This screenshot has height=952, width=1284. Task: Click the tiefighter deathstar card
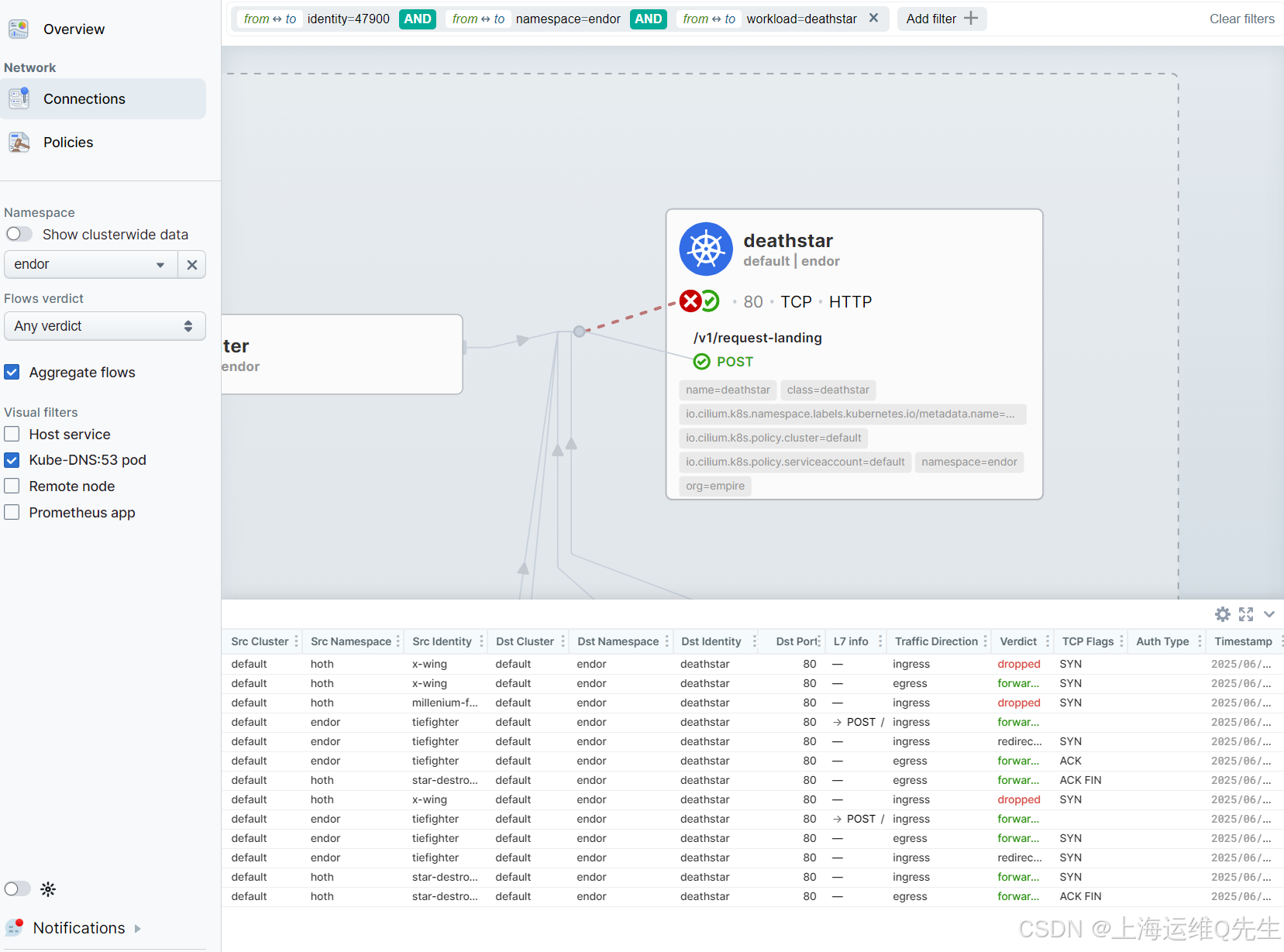tap(342, 354)
